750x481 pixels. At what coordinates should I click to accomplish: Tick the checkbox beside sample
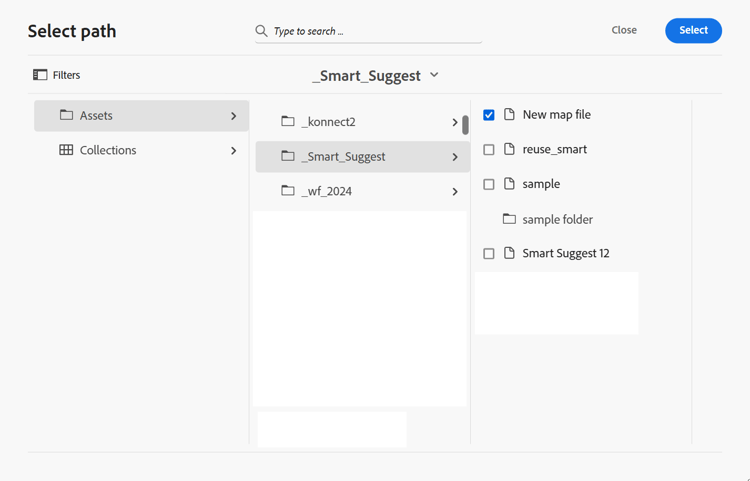point(489,184)
